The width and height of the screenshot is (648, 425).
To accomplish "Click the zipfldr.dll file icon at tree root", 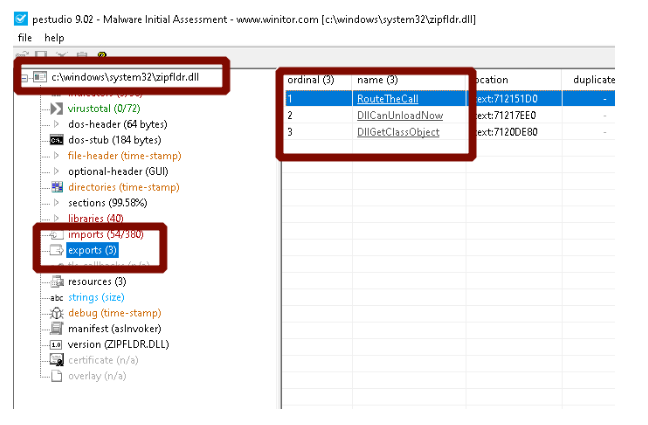I will tap(40, 77).
